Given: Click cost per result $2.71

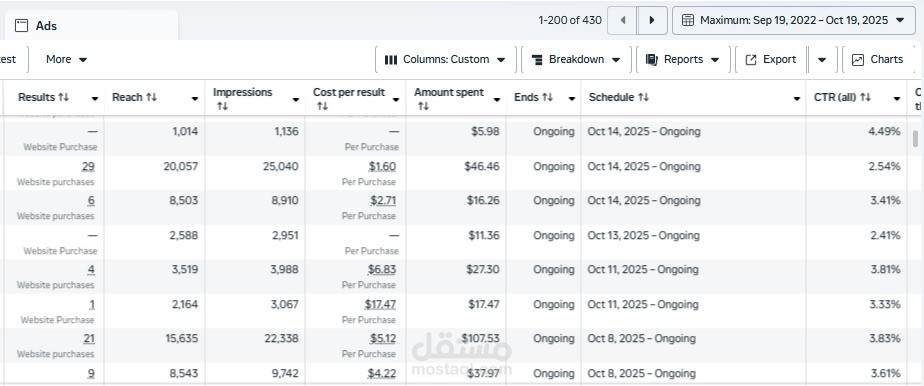Looking at the screenshot, I should pos(383,201).
